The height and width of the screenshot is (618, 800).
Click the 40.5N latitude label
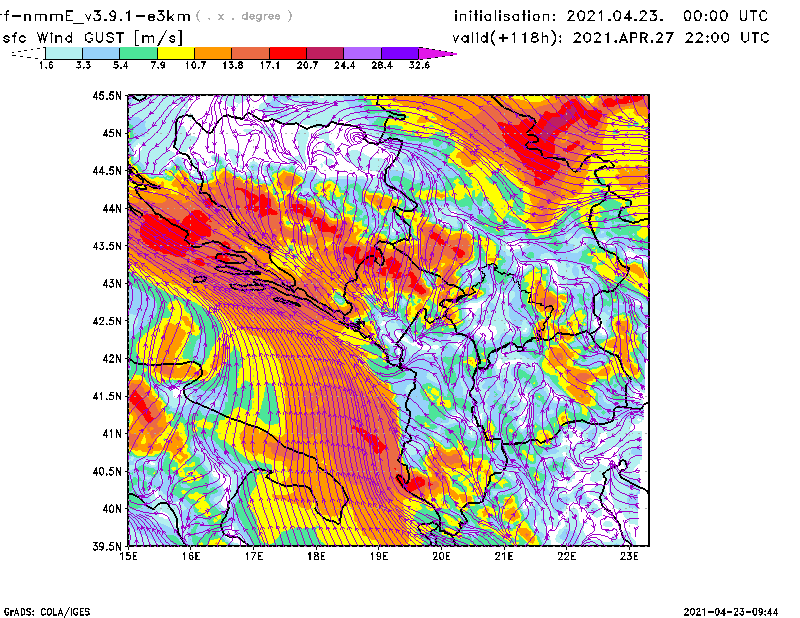(x=107, y=472)
